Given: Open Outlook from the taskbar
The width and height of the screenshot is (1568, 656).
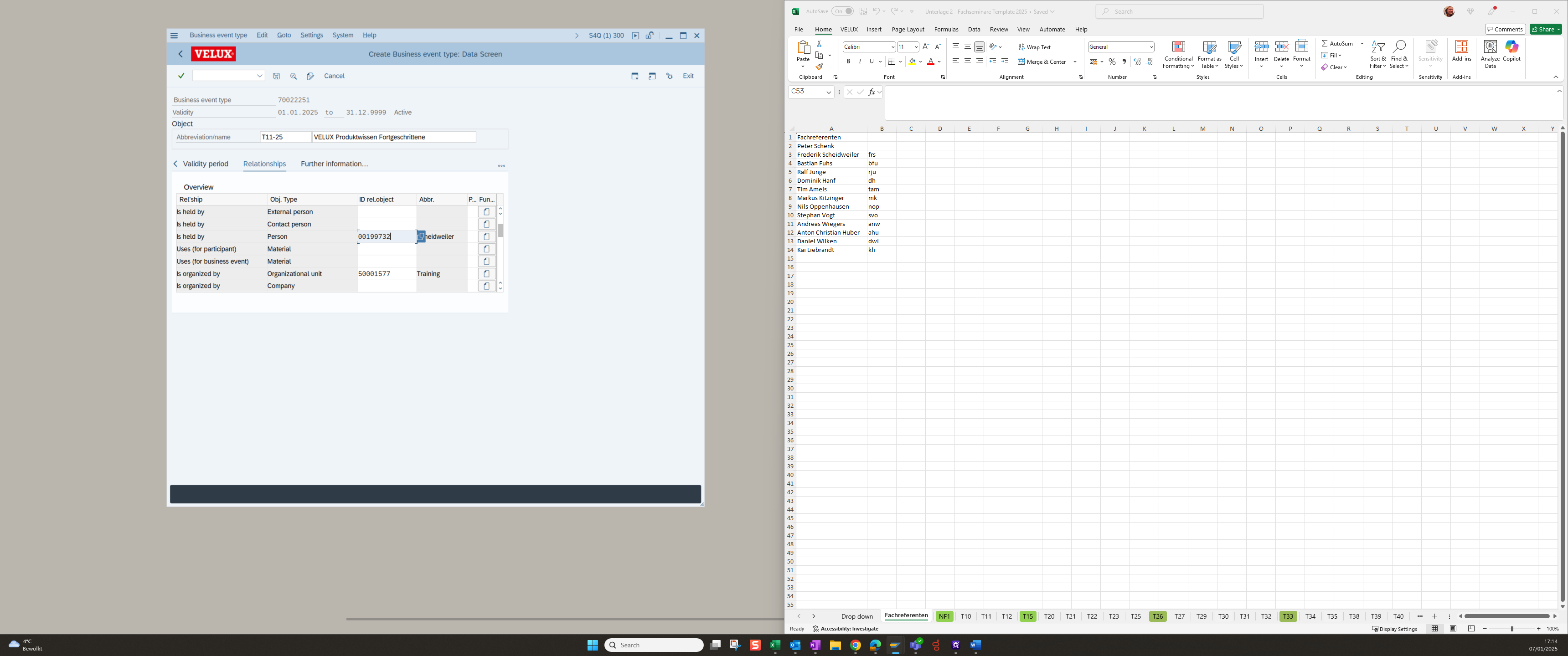Looking at the screenshot, I should point(795,645).
